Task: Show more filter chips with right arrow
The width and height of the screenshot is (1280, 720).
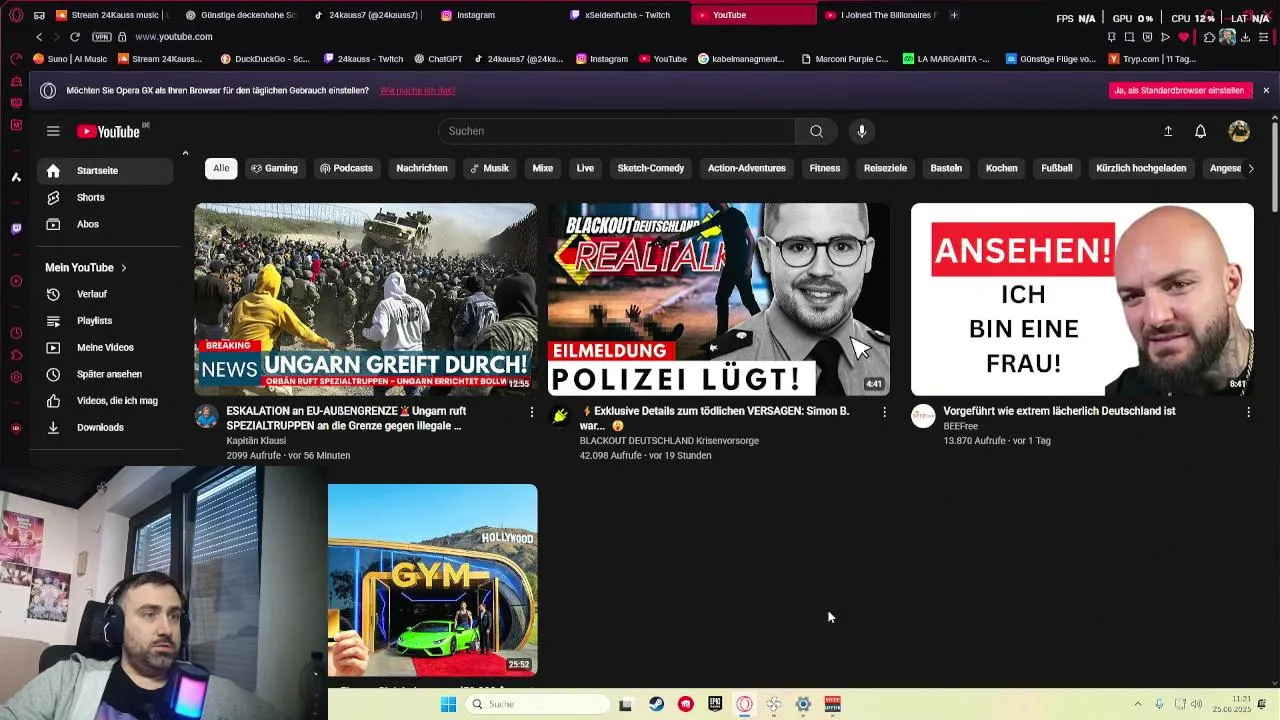Action: [x=1251, y=168]
